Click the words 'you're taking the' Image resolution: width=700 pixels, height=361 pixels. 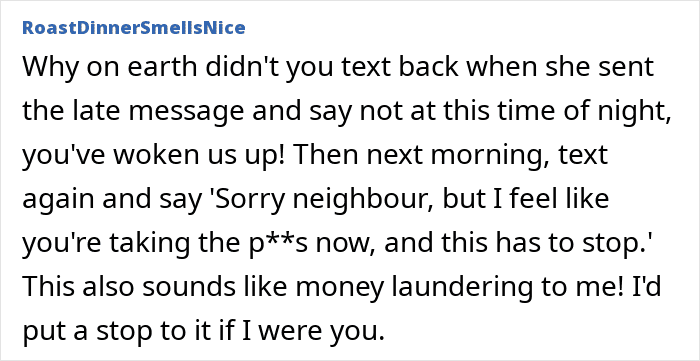tap(133, 242)
